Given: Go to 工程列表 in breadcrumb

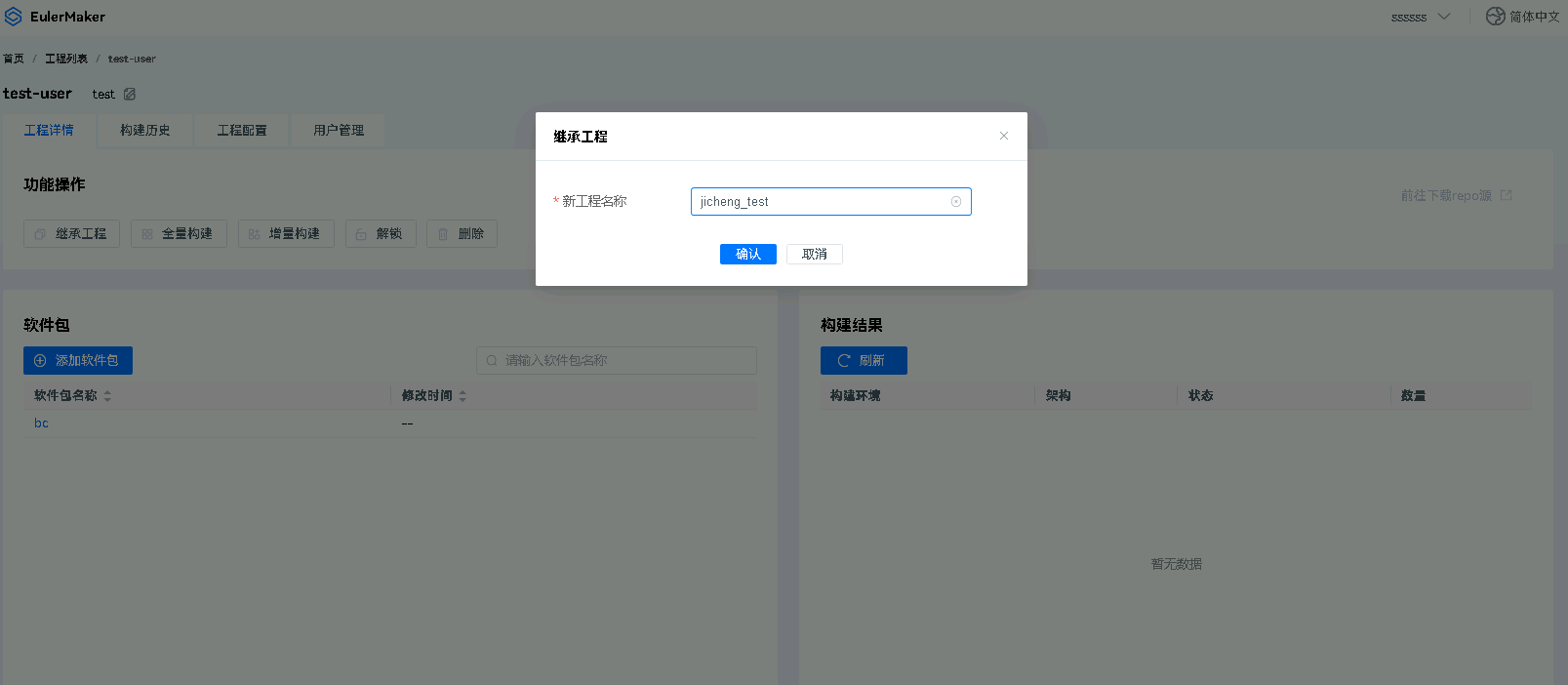Looking at the screenshot, I should (x=66, y=59).
